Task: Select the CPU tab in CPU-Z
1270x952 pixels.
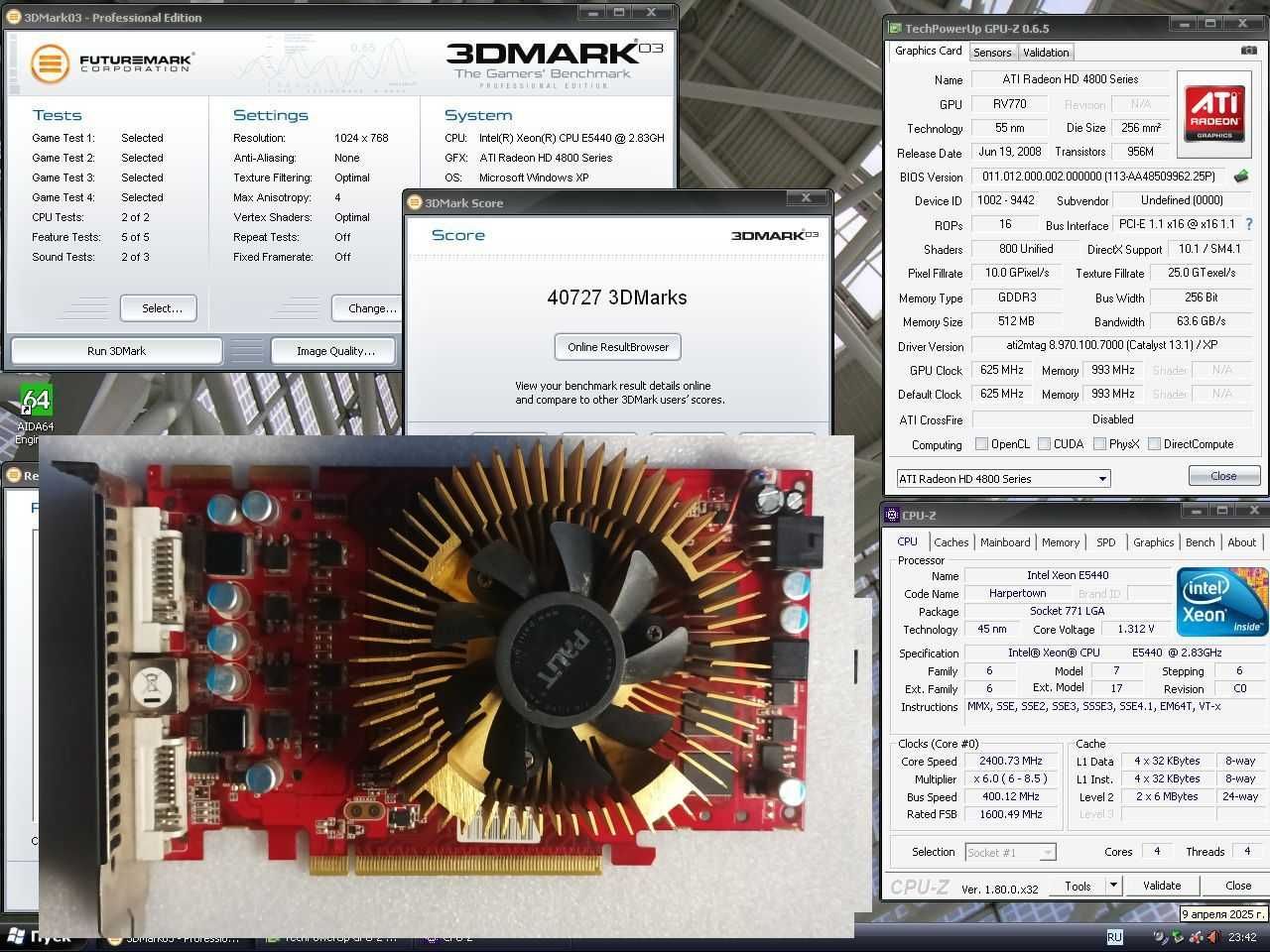Action: pyautogui.click(x=907, y=541)
